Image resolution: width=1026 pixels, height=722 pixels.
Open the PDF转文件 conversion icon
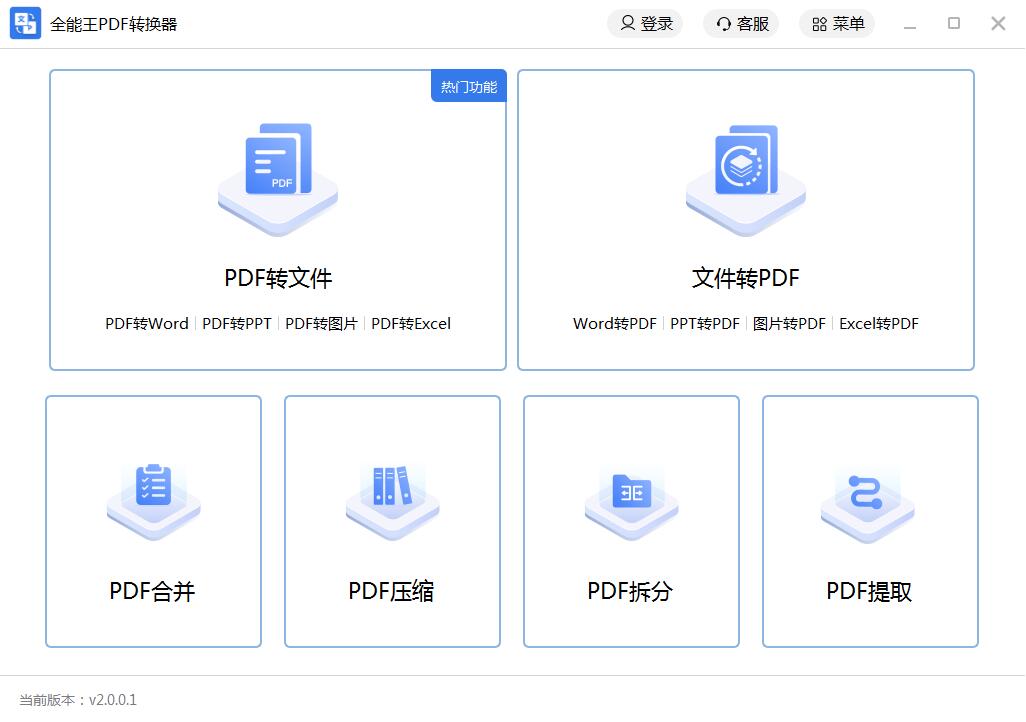(x=277, y=178)
